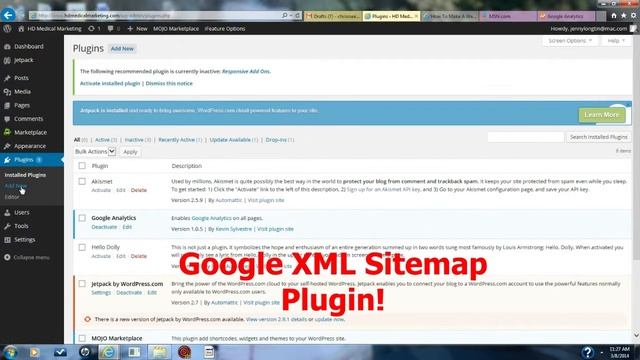Click the Add New button beside Plugins heading
Screen dimensions: 640x360
122,49
